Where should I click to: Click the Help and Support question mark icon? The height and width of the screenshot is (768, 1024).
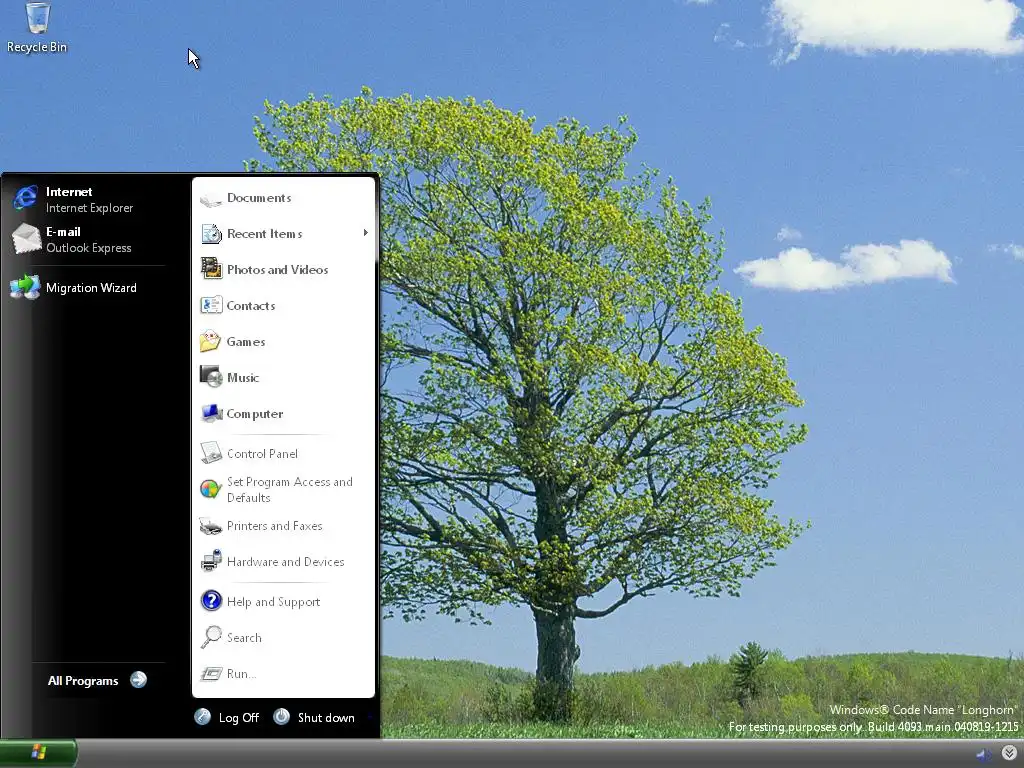(211, 600)
